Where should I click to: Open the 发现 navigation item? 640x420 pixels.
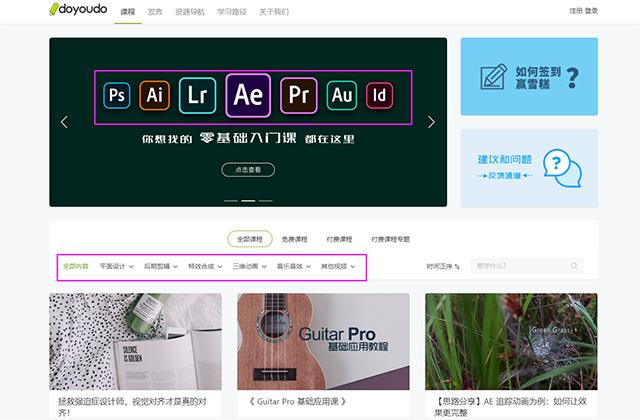155,12
